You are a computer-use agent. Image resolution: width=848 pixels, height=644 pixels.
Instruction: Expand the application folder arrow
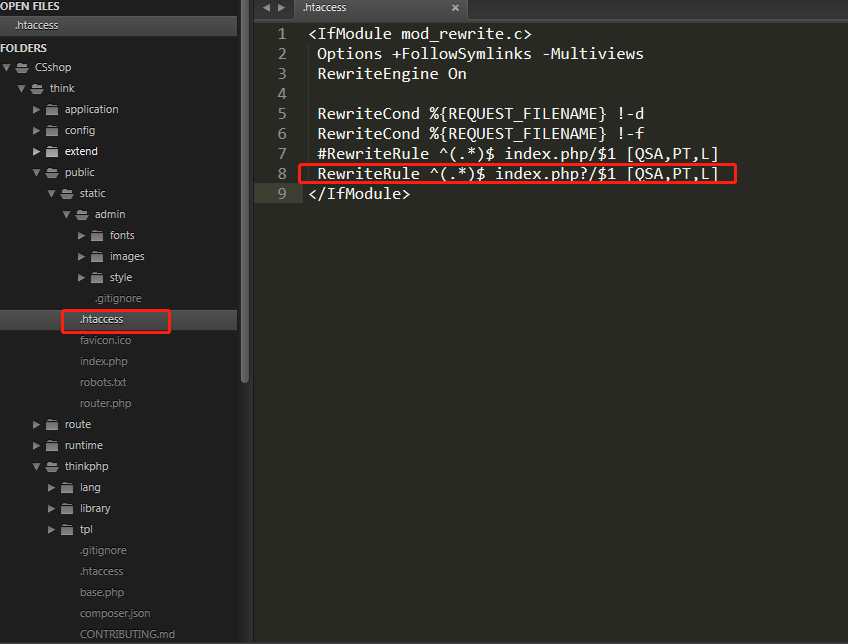[x=36, y=110]
